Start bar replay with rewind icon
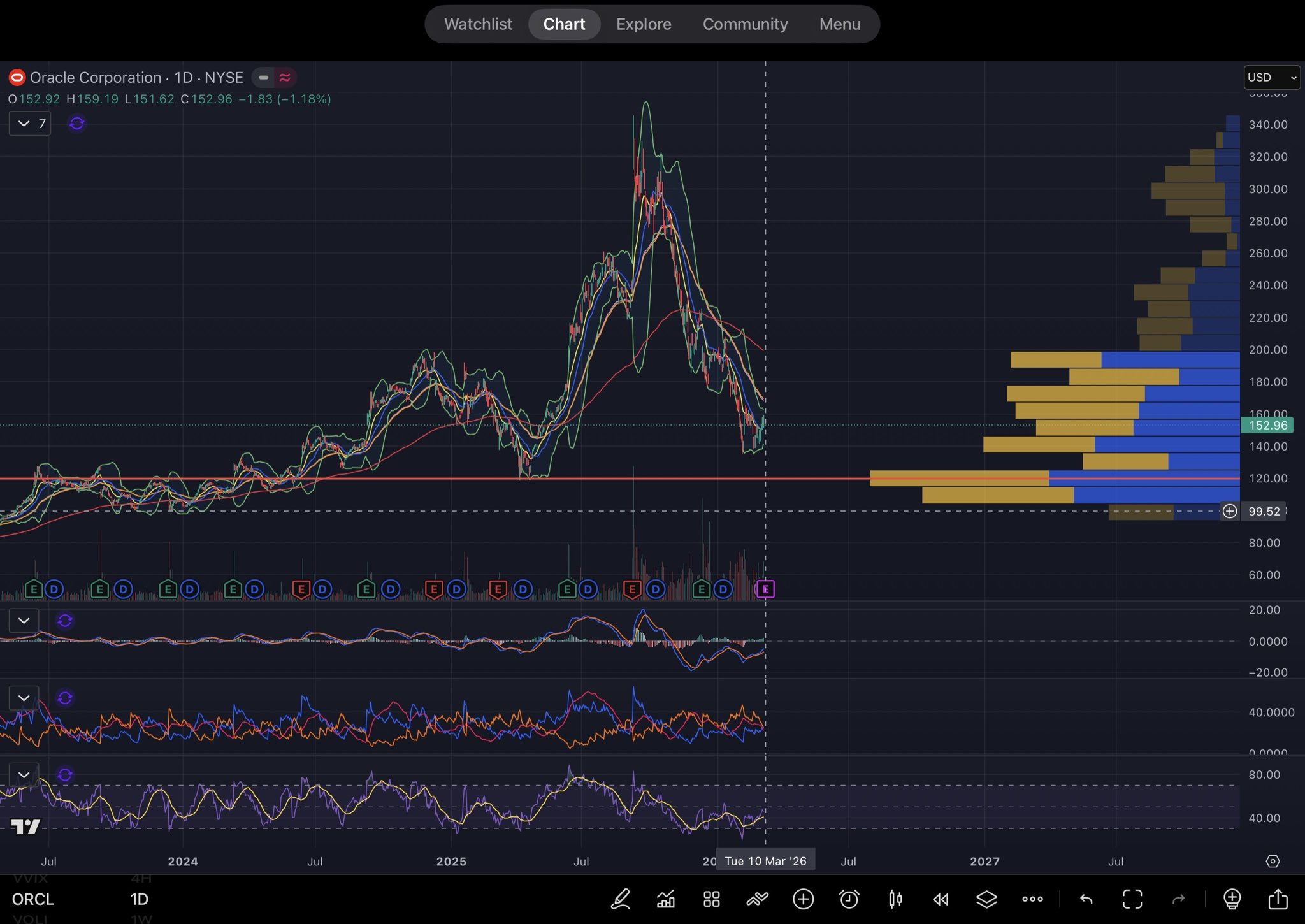 (x=941, y=899)
